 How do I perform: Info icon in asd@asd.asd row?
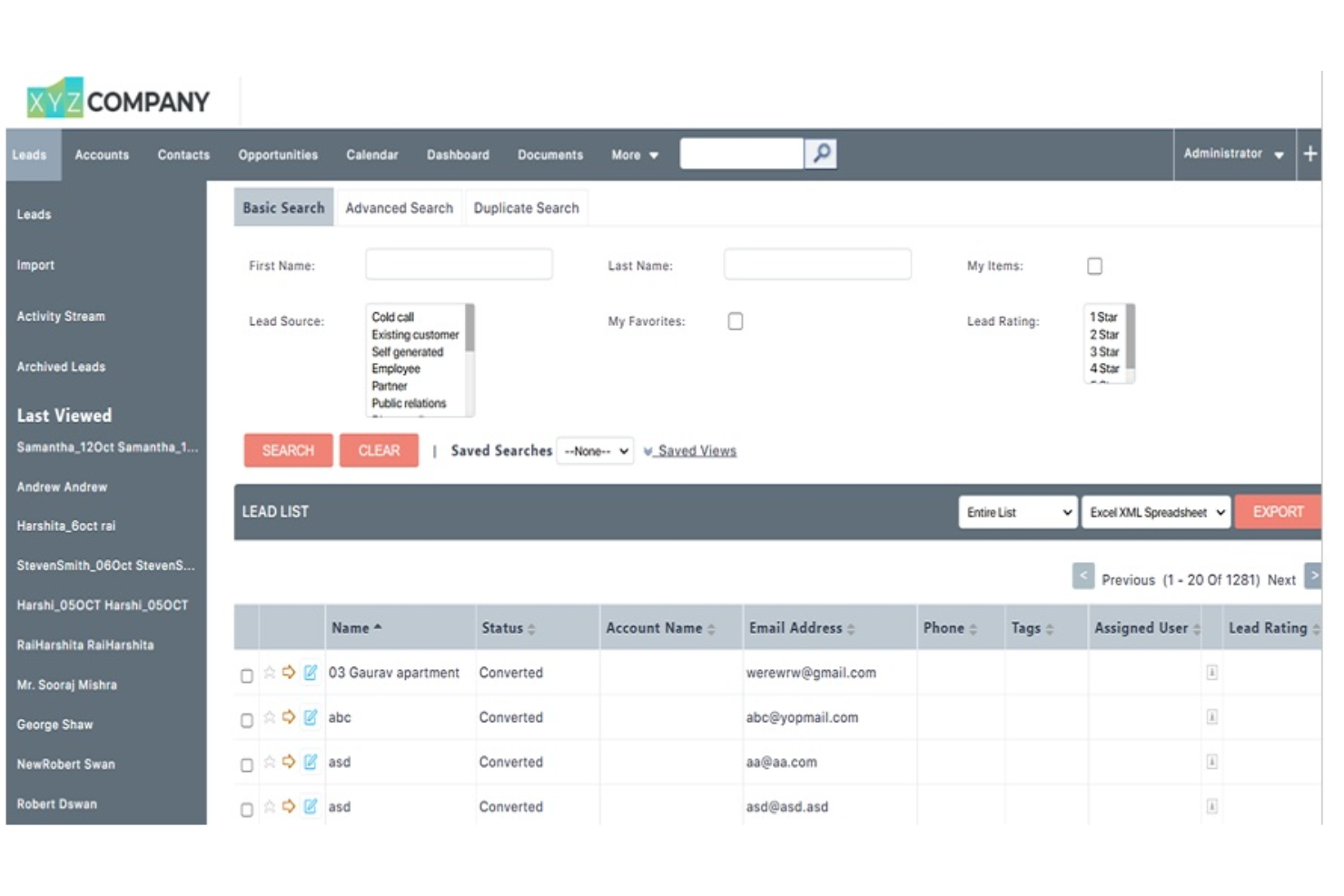[1211, 806]
